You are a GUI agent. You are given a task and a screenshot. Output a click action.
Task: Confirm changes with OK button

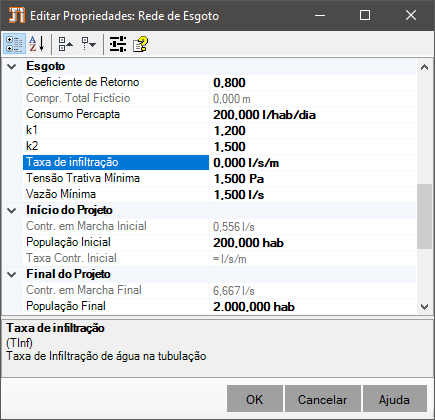255,399
